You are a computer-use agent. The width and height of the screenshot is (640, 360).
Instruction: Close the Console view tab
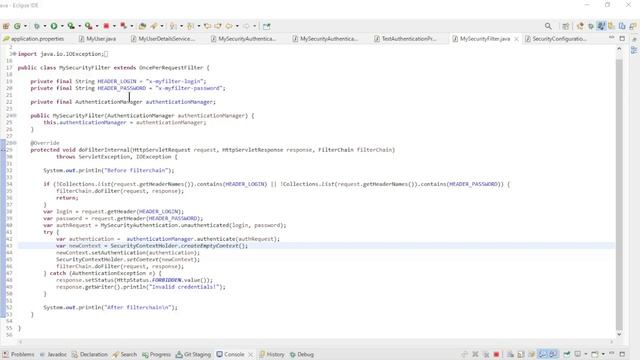click(x=251, y=354)
